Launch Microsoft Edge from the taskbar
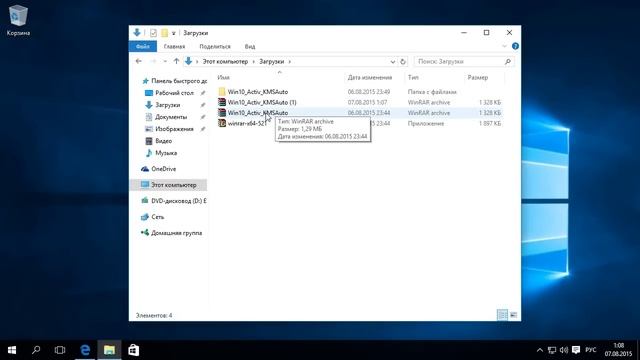Viewport: 640px width, 360px height. [85, 350]
